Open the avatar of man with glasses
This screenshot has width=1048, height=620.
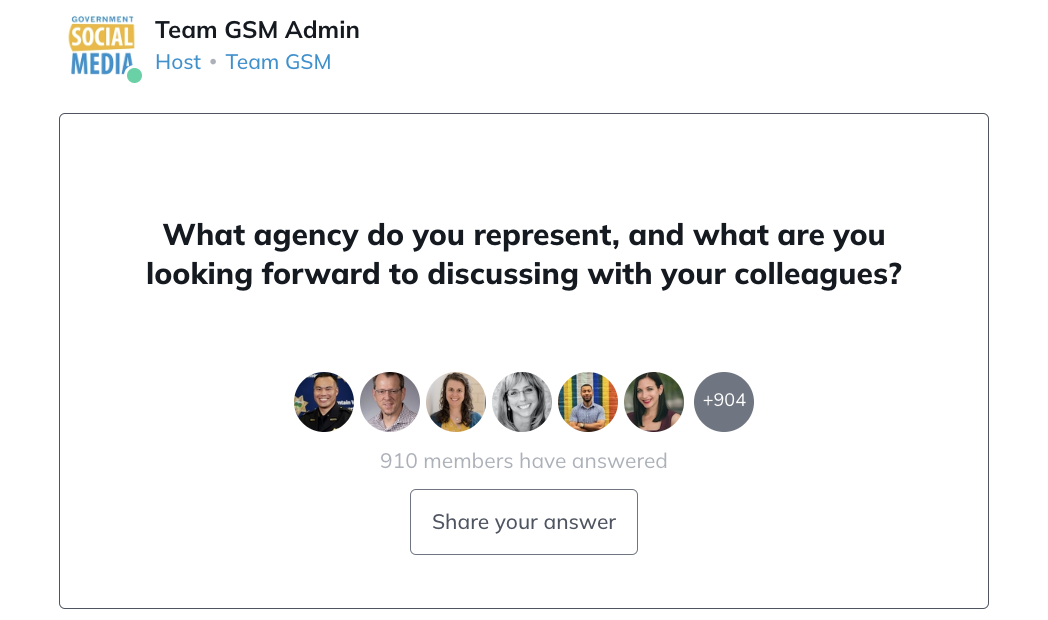click(x=390, y=402)
